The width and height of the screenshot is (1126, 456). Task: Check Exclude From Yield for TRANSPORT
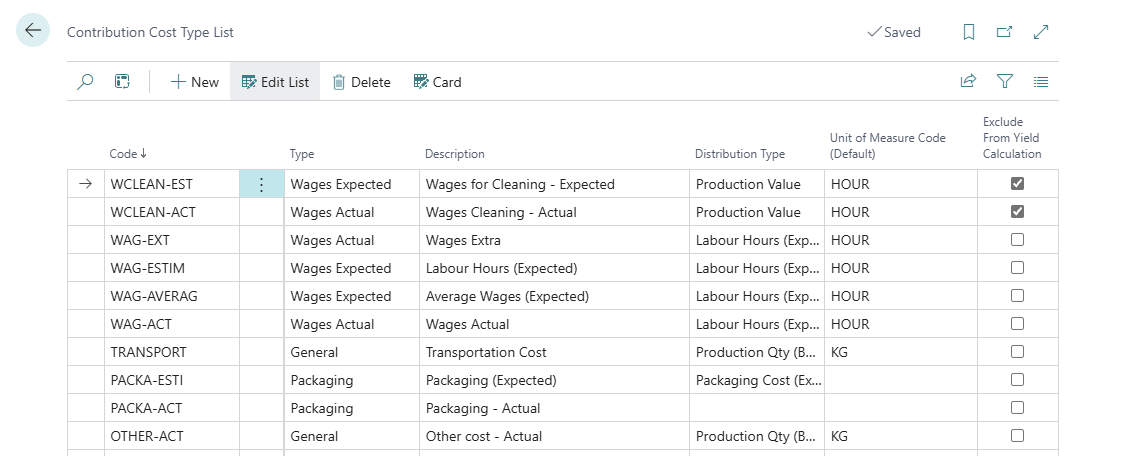click(x=1017, y=352)
